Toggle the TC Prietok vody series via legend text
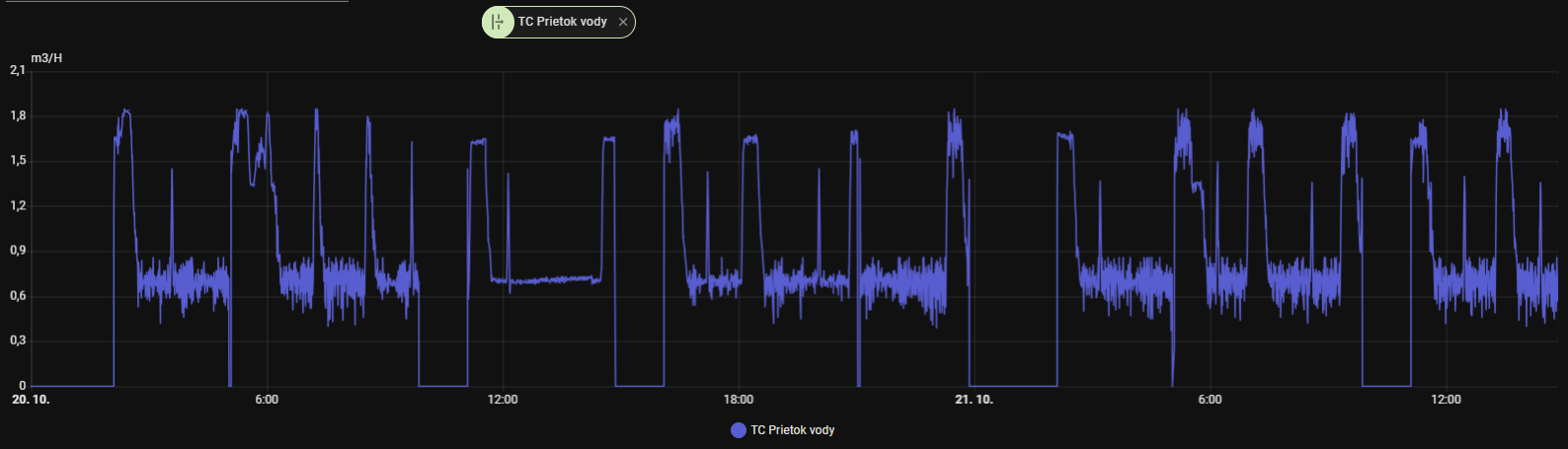The width and height of the screenshot is (1568, 449). click(x=792, y=430)
